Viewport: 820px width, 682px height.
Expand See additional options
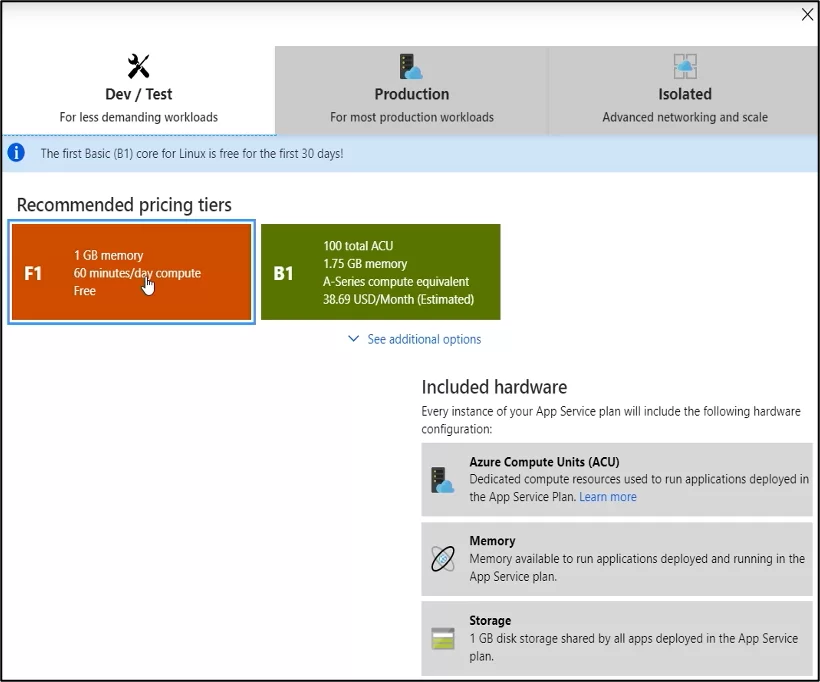pos(414,339)
